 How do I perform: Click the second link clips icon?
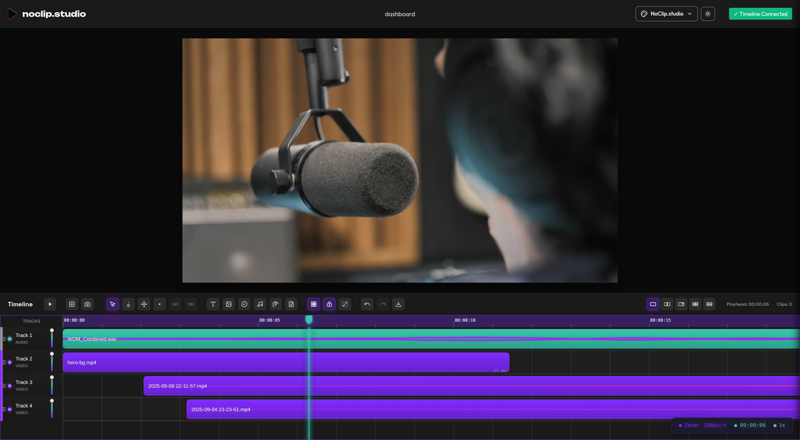(x=191, y=304)
